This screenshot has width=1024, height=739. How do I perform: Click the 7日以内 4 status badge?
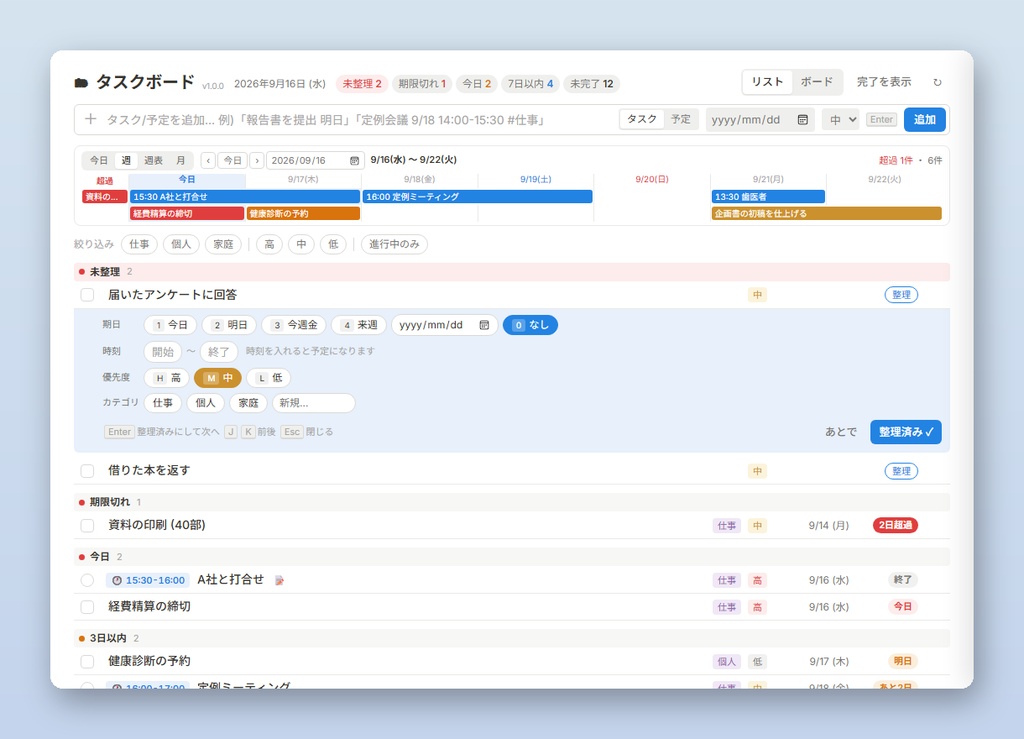[530, 84]
